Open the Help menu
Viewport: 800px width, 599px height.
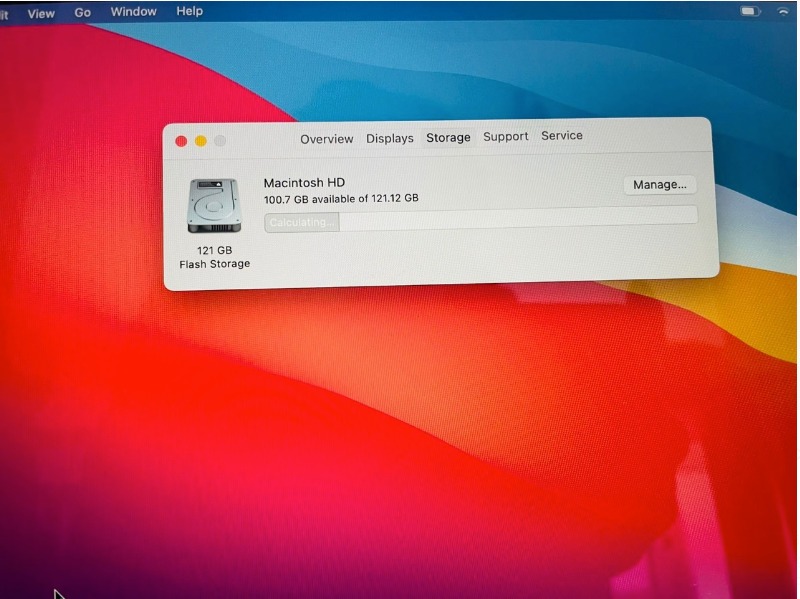[x=190, y=11]
